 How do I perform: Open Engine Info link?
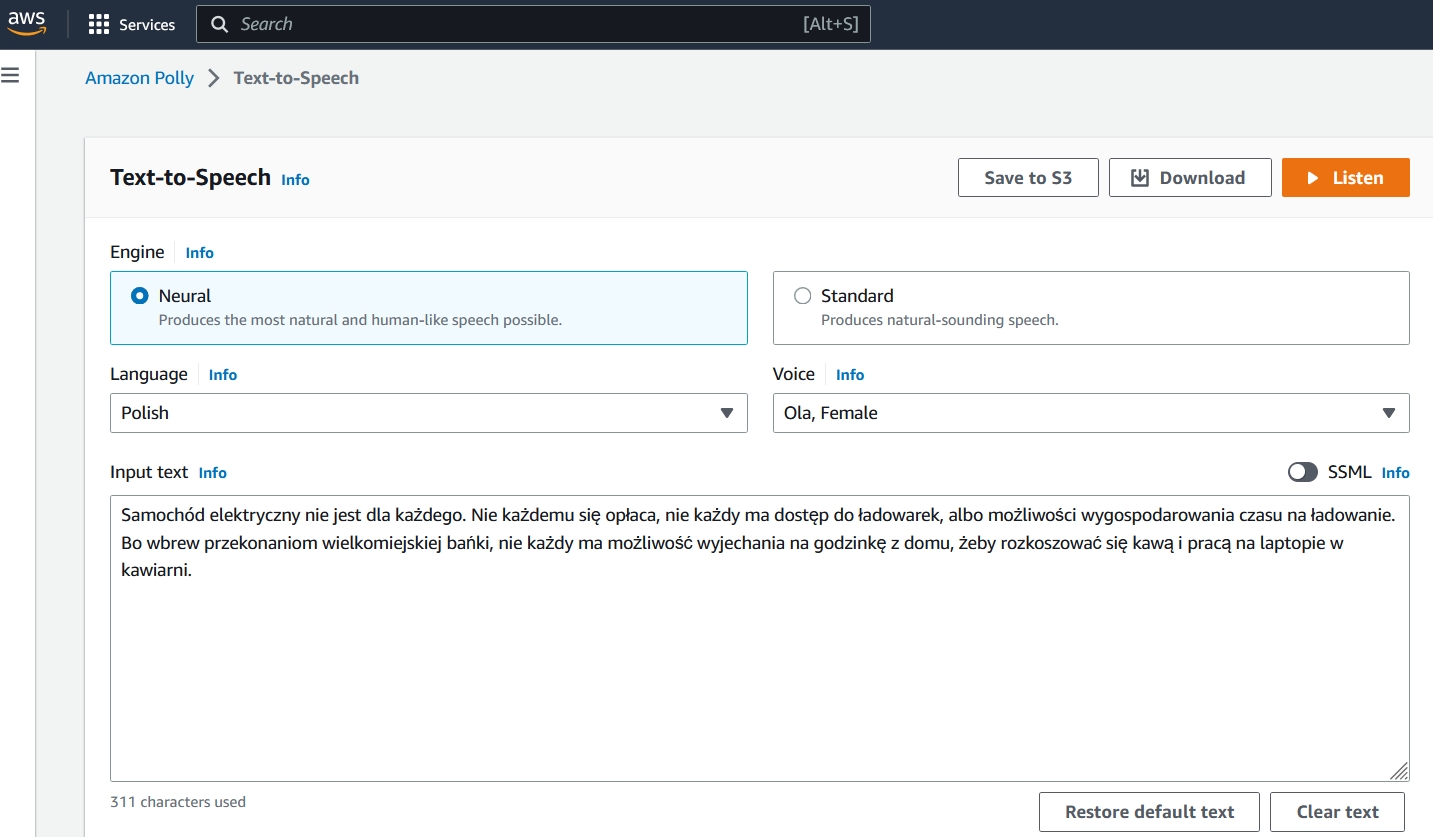coord(200,253)
